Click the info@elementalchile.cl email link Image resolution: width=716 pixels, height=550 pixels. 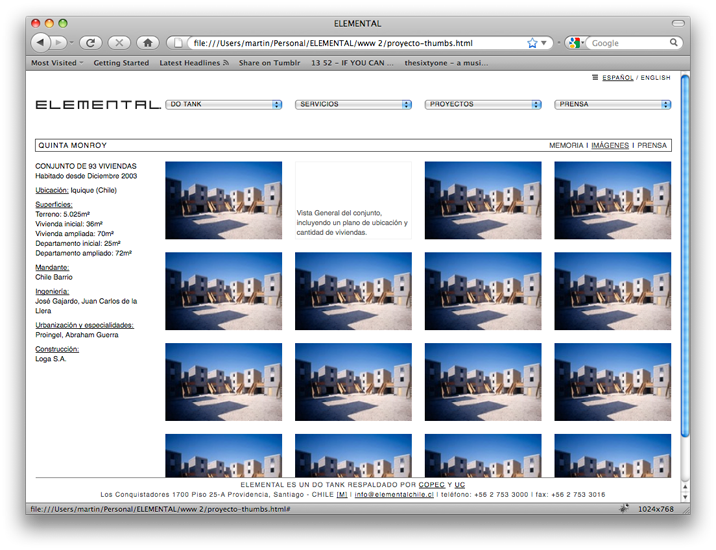(x=394, y=495)
